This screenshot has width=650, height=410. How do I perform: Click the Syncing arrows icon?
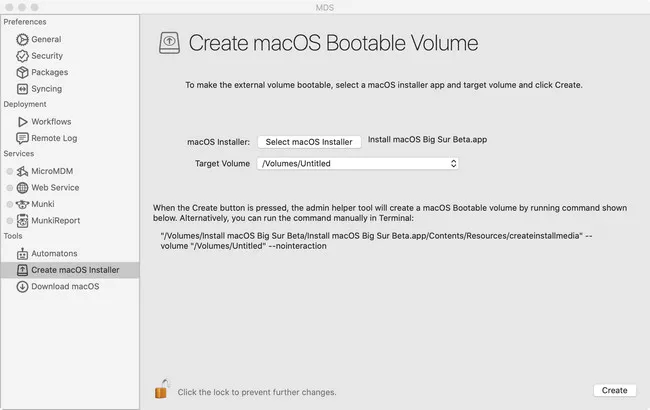(22, 89)
